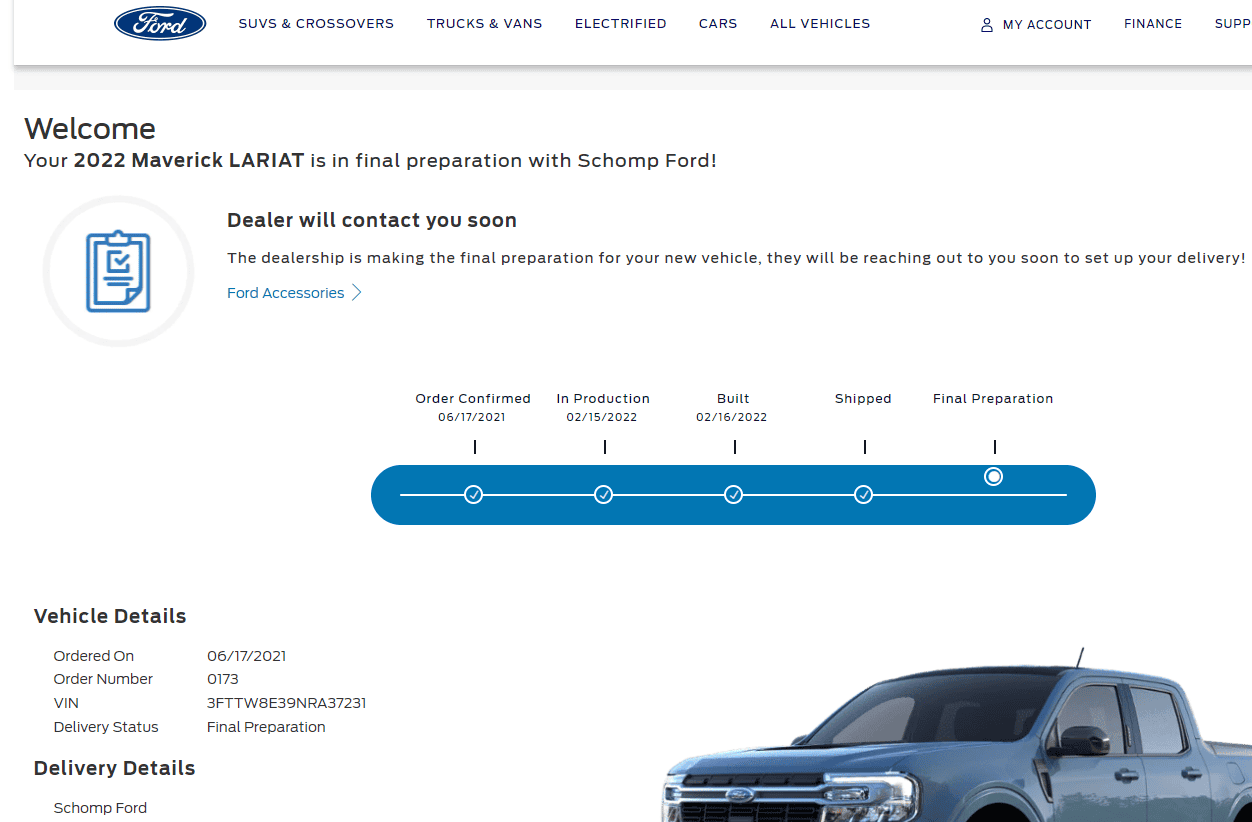Click the Order Confirmed checkmark marker

(474, 495)
